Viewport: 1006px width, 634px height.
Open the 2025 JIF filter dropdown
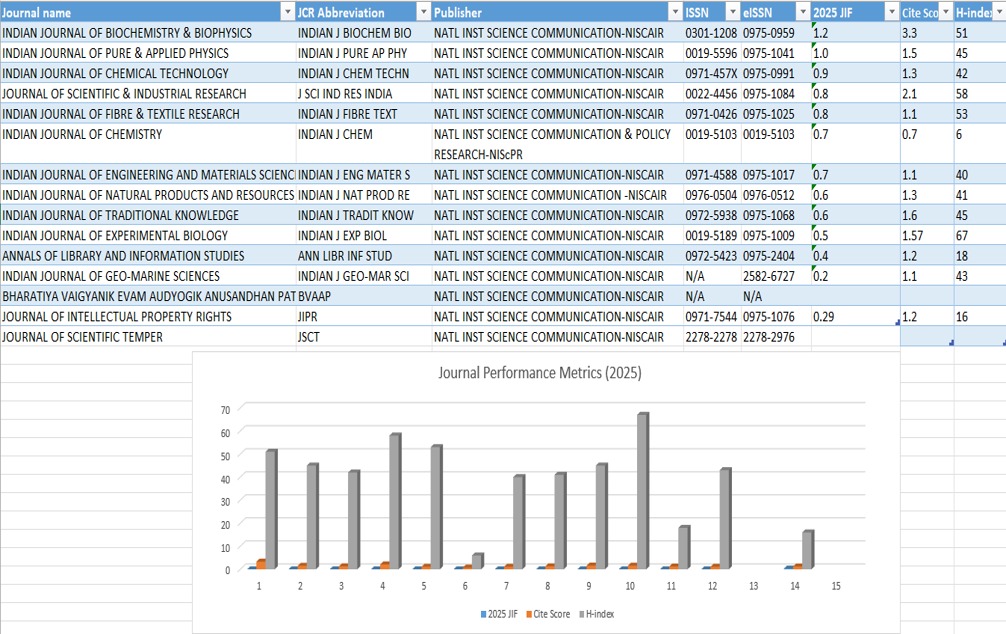click(x=892, y=12)
